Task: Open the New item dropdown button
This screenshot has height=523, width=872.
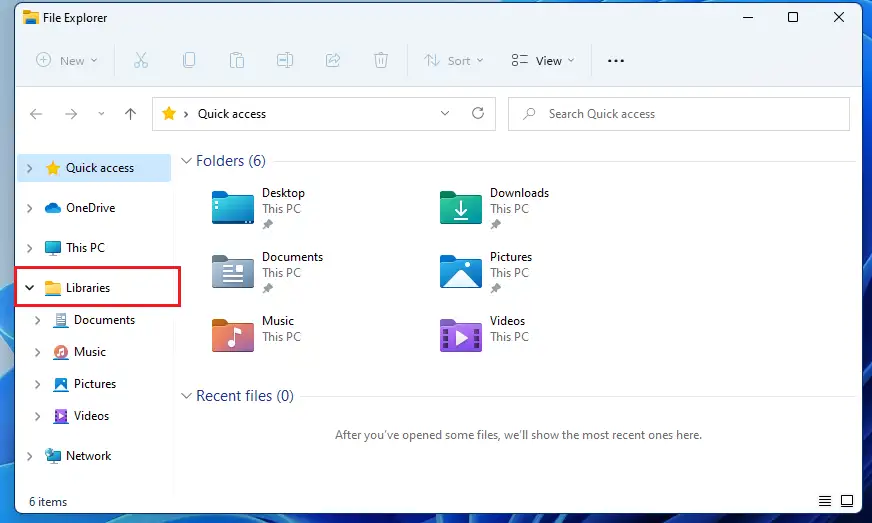Action: 67,61
